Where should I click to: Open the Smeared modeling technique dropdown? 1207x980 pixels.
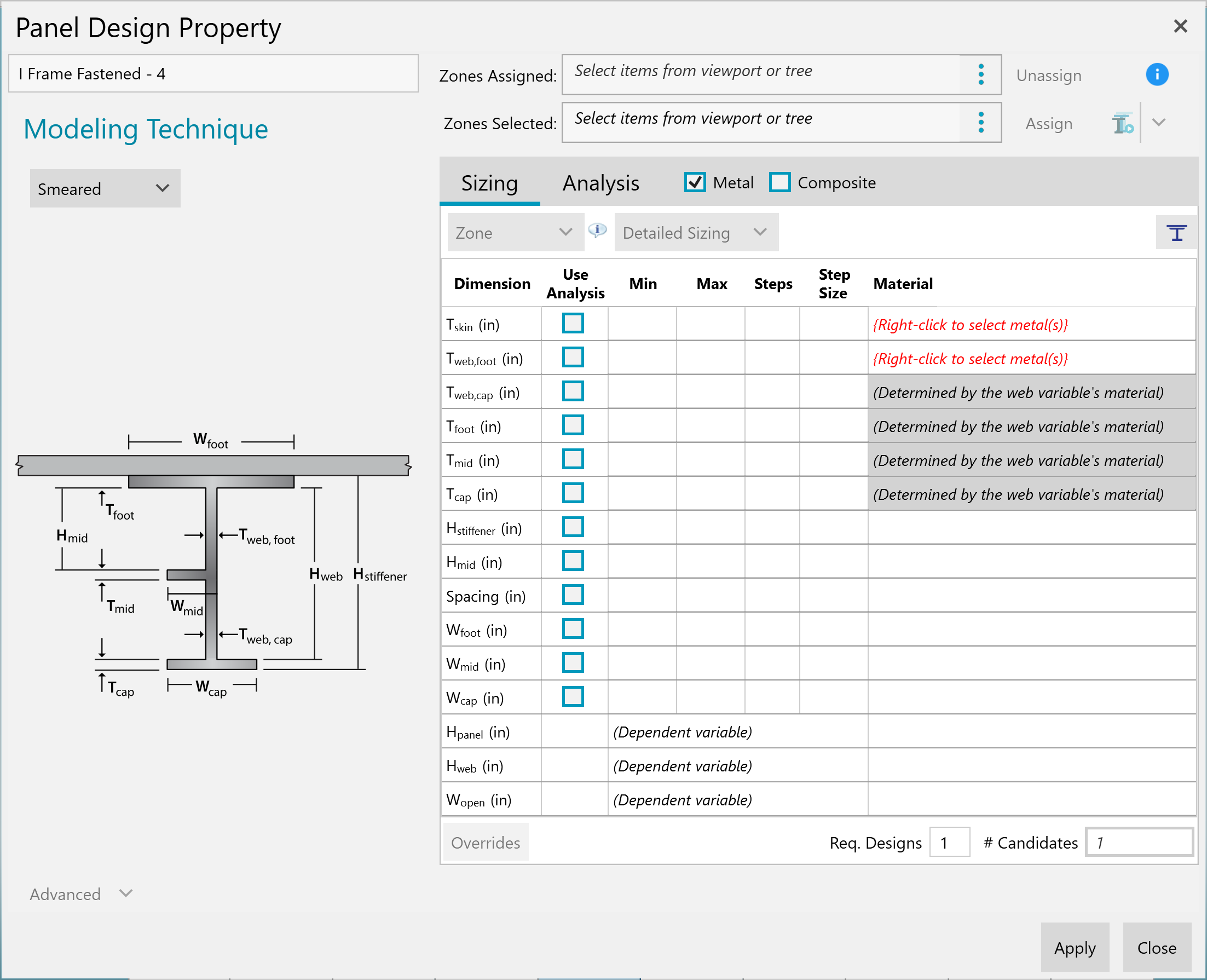(105, 188)
